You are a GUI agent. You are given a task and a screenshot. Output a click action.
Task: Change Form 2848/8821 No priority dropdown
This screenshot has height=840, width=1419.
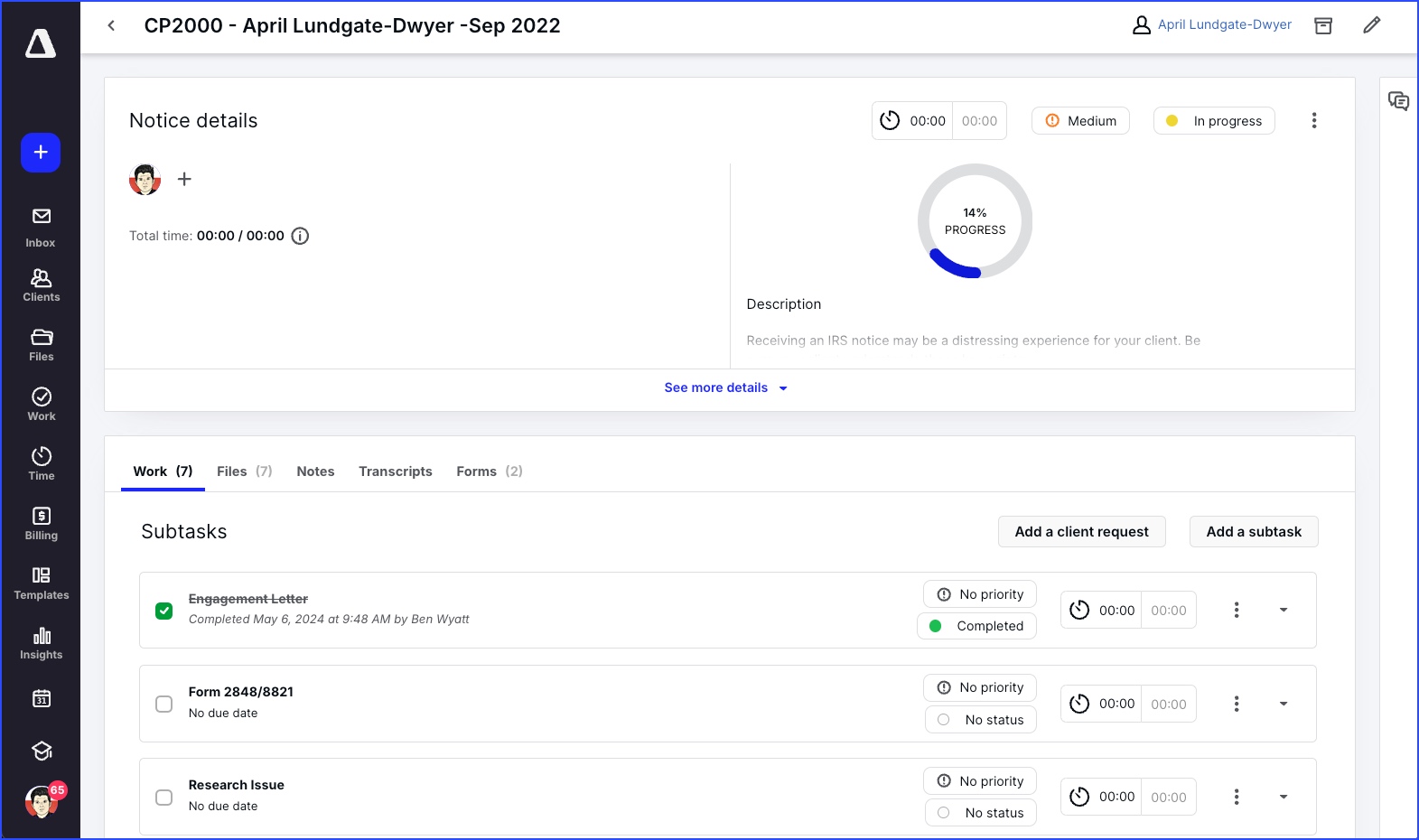(980, 687)
